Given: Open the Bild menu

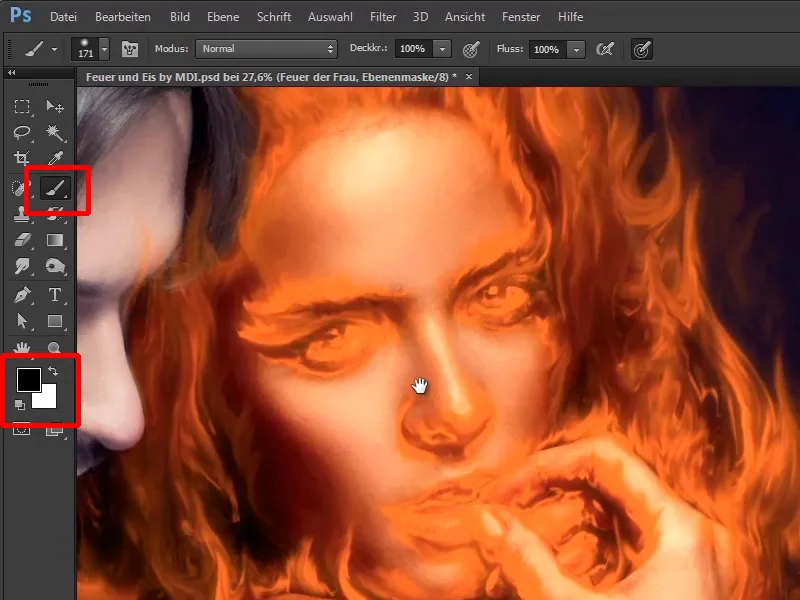Looking at the screenshot, I should tap(180, 17).
